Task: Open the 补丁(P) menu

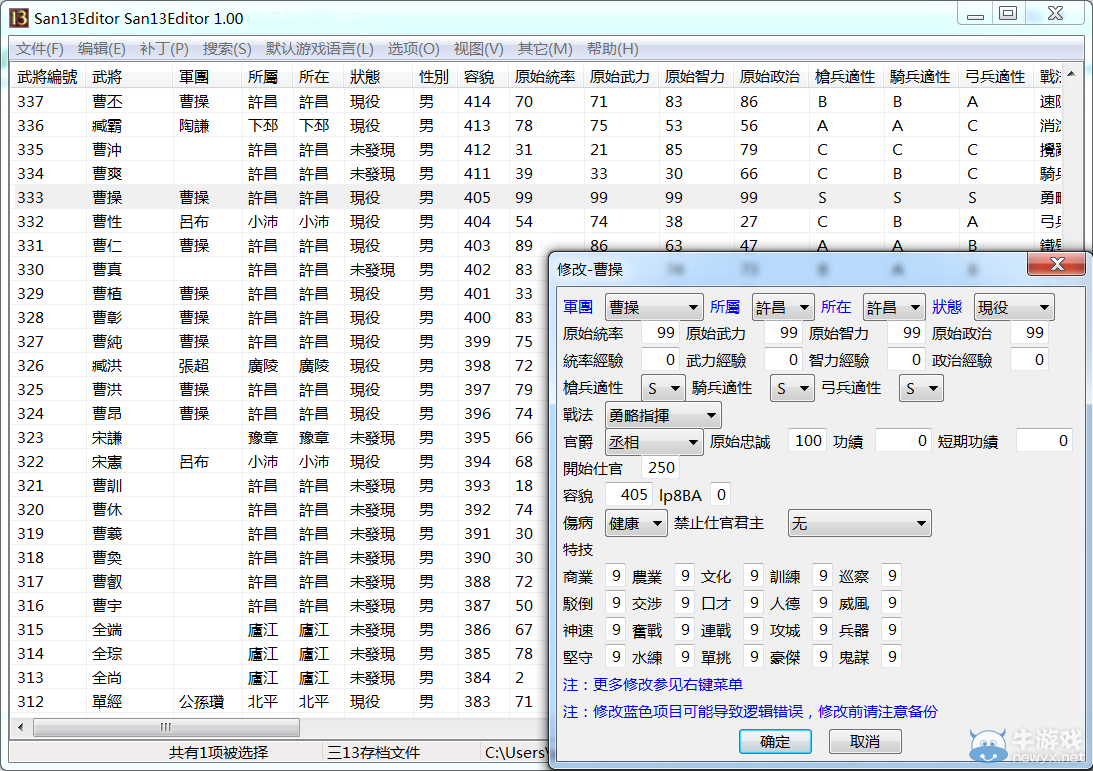Action: tap(164, 49)
